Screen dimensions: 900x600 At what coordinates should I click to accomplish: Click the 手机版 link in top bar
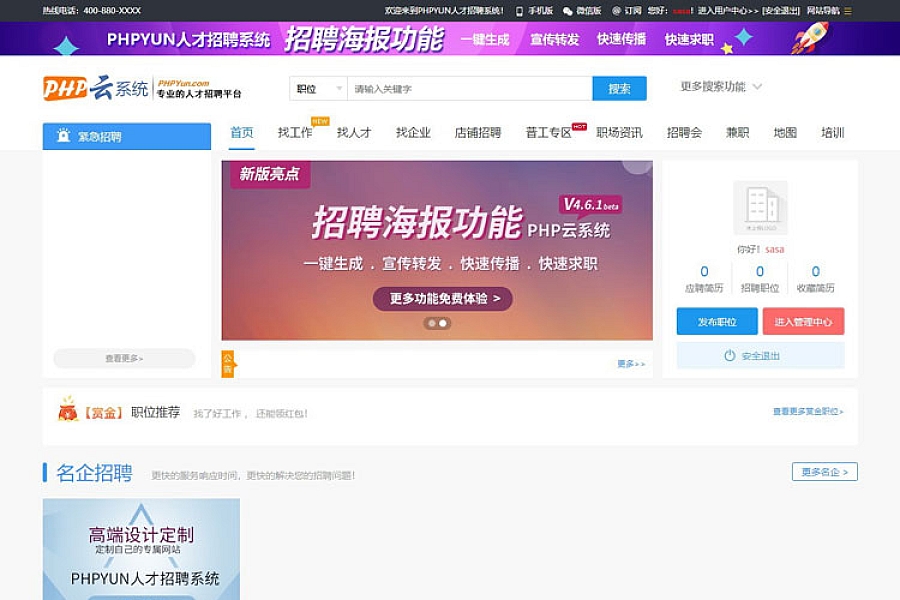[540, 11]
